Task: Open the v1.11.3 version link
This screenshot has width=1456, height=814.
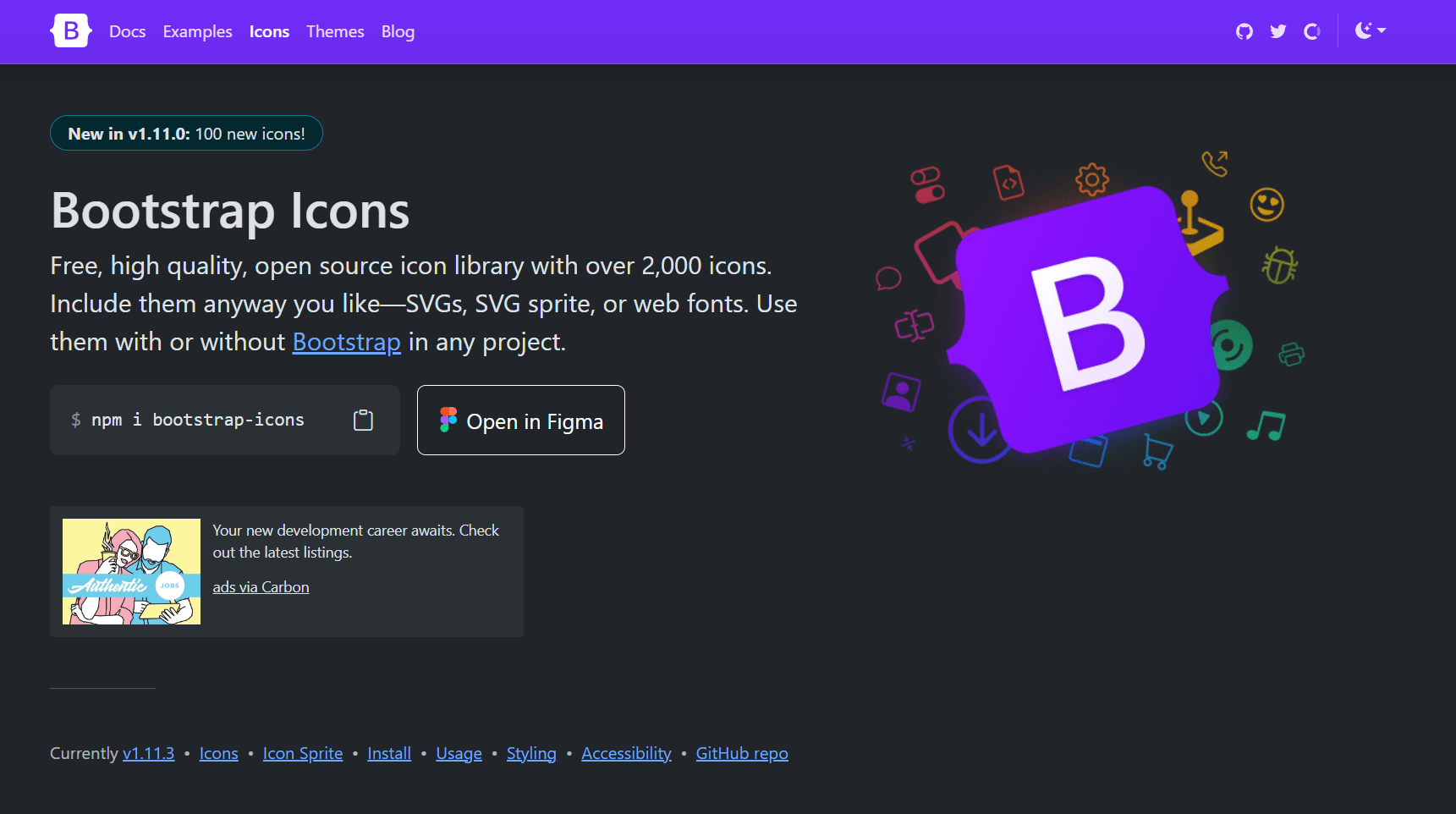Action: [x=149, y=753]
